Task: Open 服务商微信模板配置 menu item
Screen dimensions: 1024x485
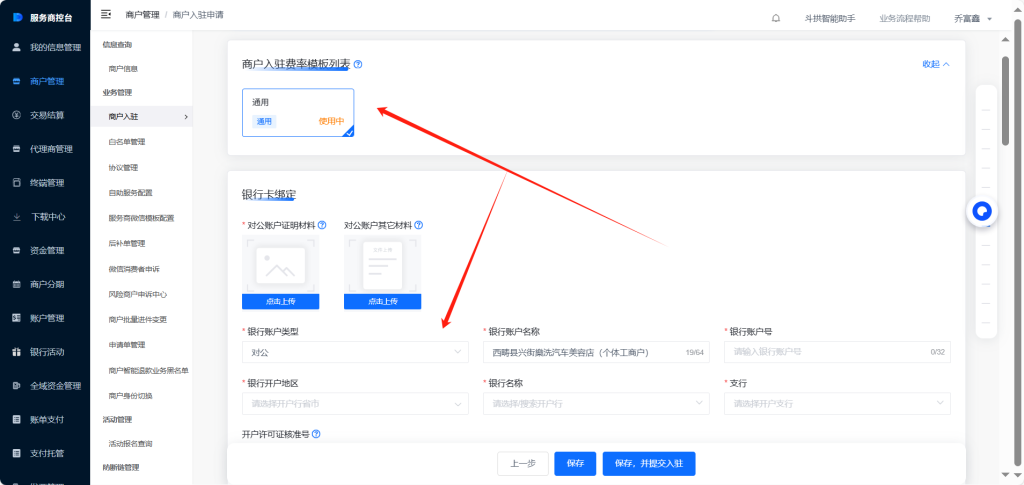Action: (141, 218)
